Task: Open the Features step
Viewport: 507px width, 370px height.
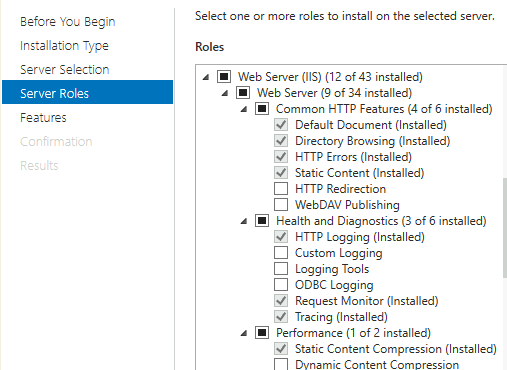Action: (x=43, y=118)
